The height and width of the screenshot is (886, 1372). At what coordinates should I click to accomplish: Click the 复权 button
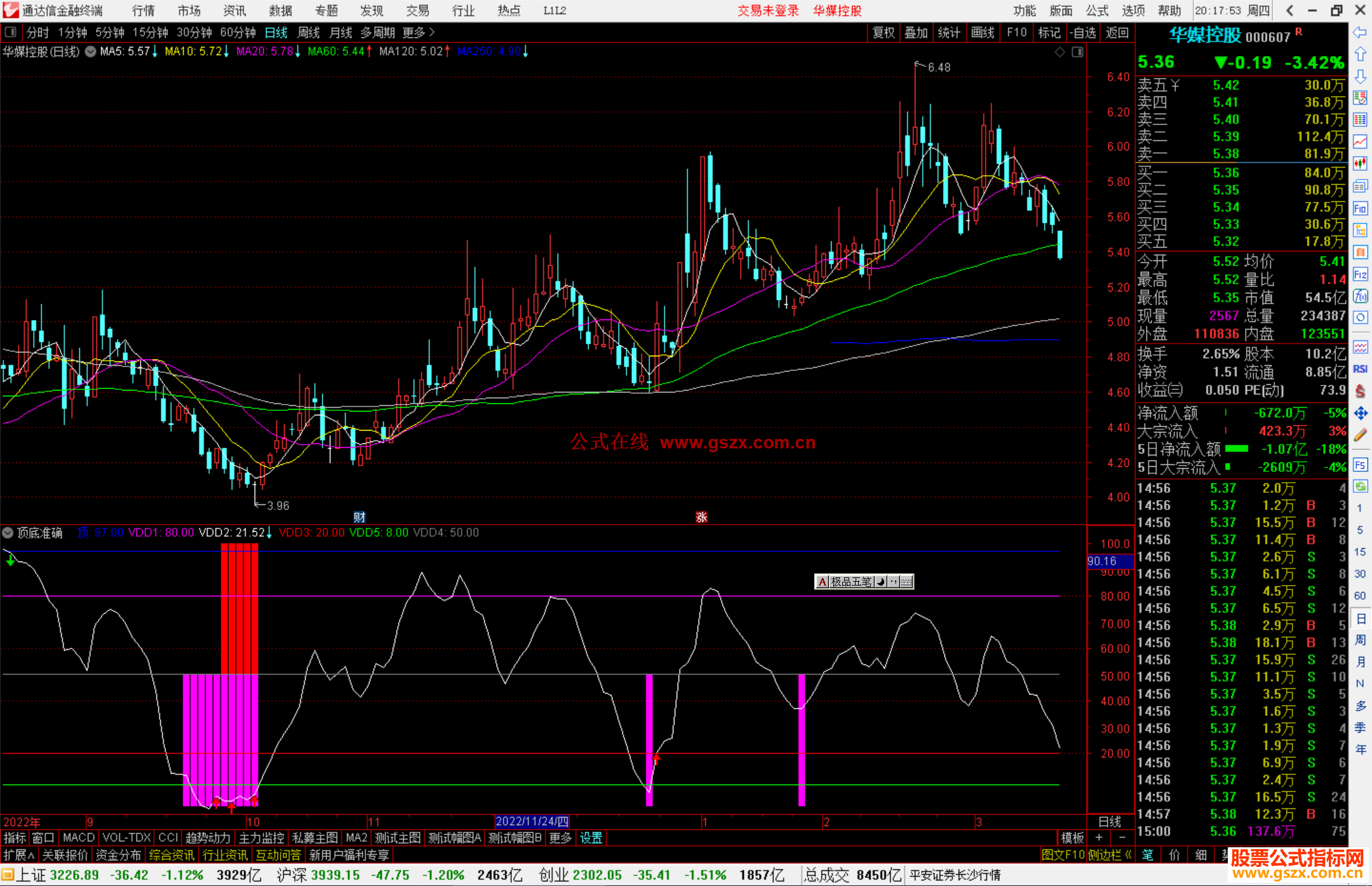click(883, 32)
